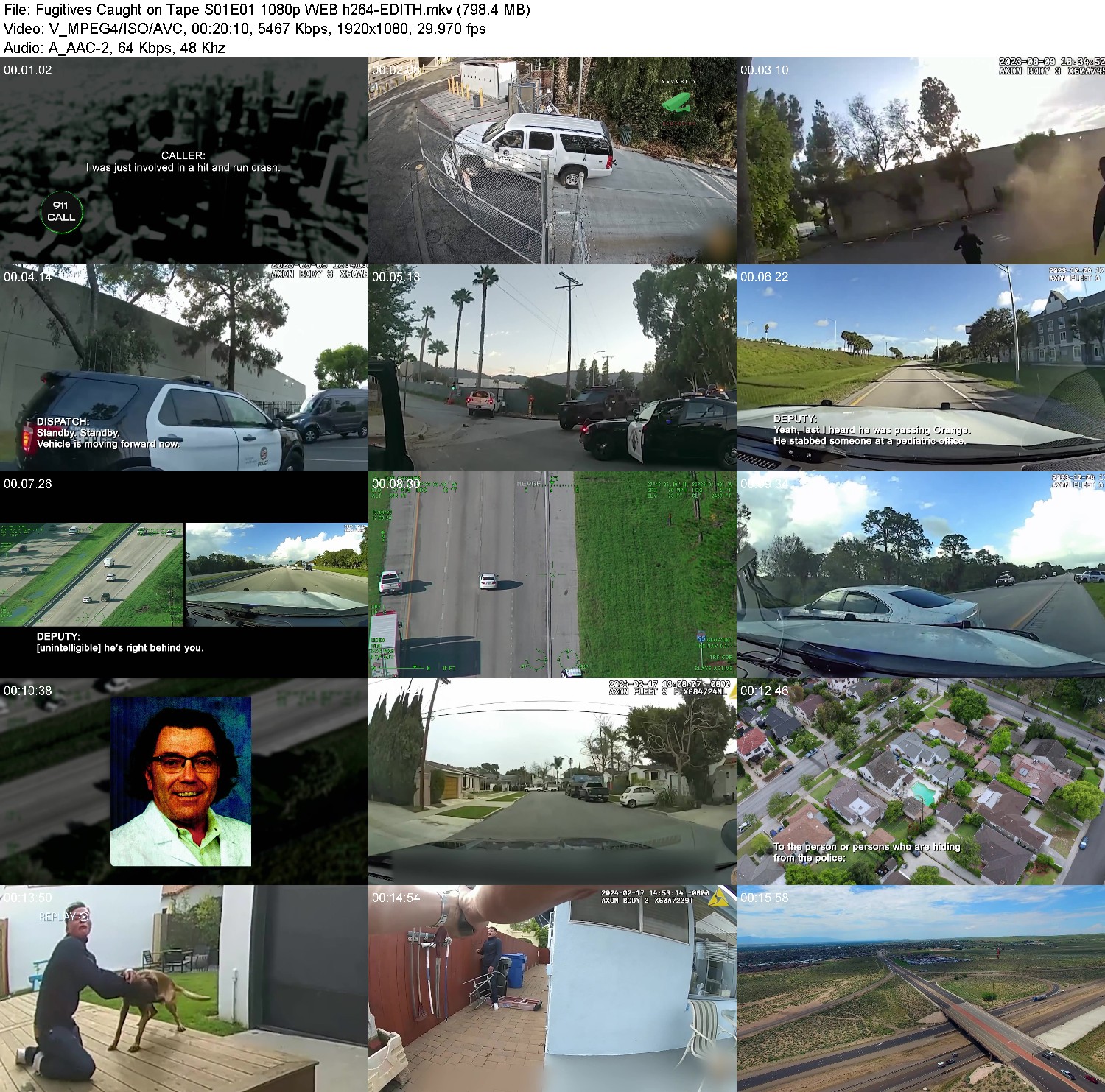Click the thumbnail with man and dog
Viewport: 1105px width, 1092px height.
(184, 989)
